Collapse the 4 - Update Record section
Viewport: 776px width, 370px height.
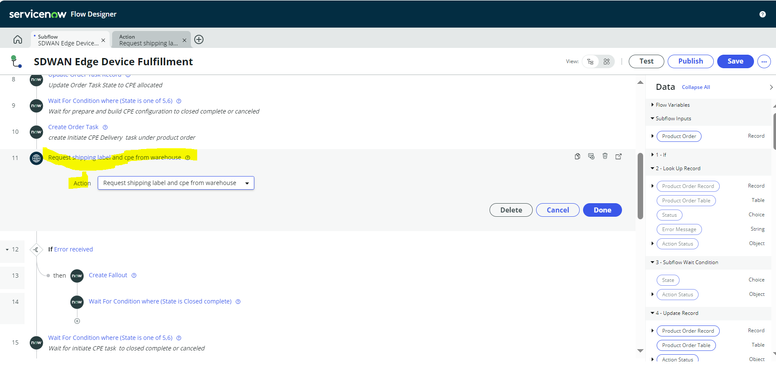point(652,313)
